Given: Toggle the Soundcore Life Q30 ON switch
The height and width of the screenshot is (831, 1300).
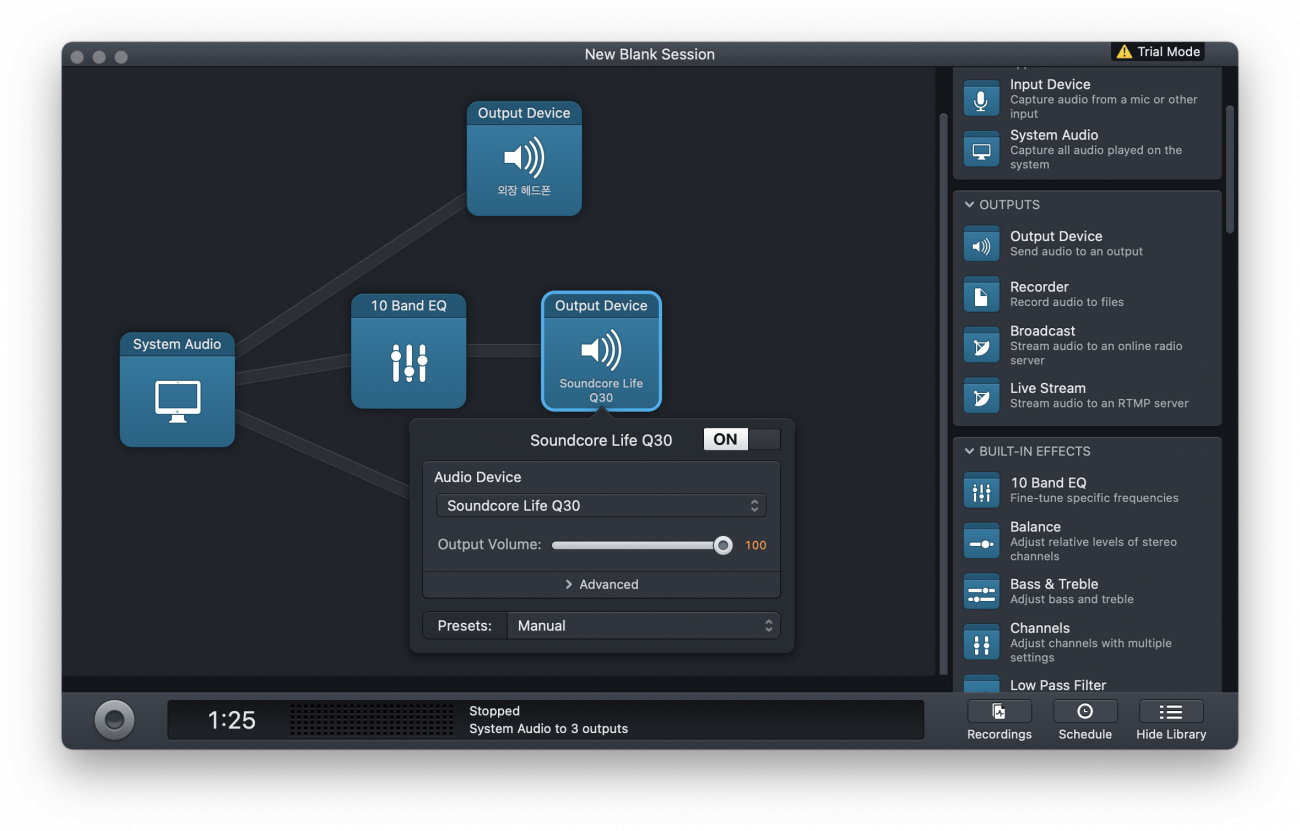Looking at the screenshot, I should click(742, 439).
